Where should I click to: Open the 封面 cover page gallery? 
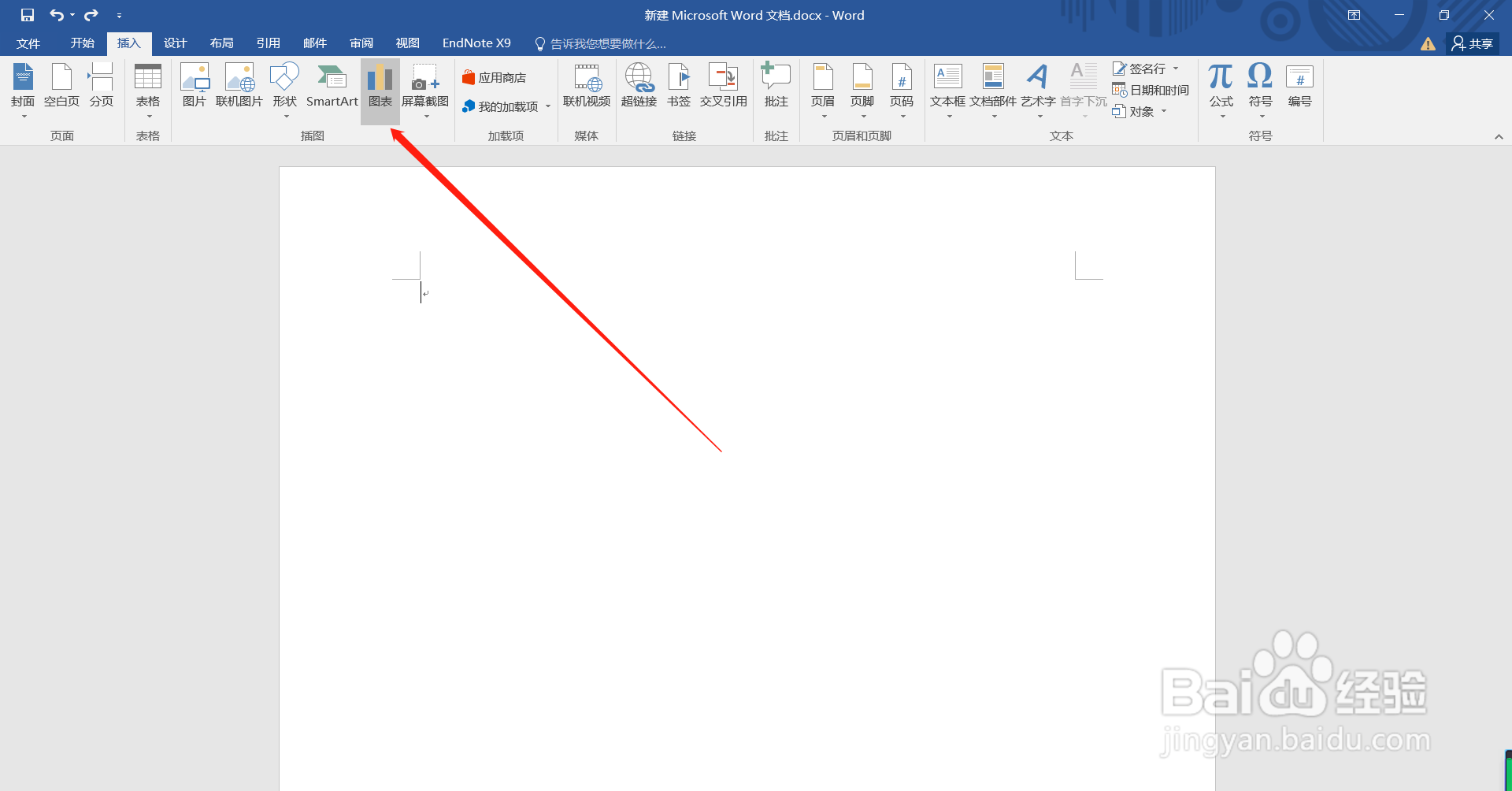pos(23,91)
